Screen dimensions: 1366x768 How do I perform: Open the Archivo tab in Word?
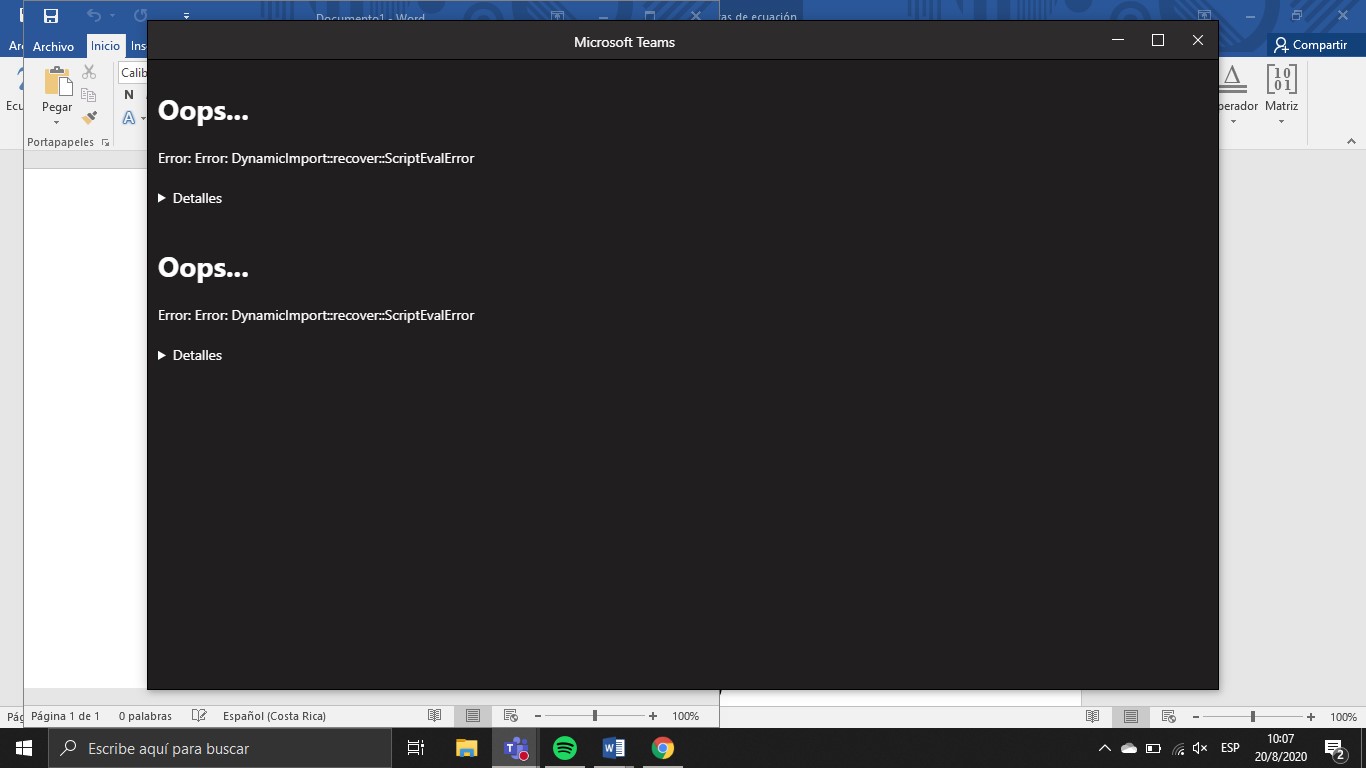pyautogui.click(x=53, y=46)
